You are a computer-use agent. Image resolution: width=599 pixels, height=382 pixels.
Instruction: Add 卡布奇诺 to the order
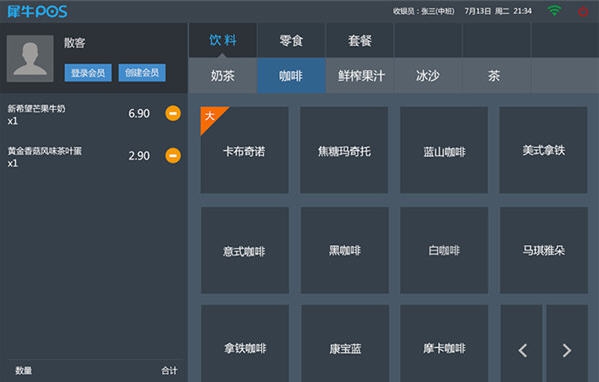tap(244, 150)
